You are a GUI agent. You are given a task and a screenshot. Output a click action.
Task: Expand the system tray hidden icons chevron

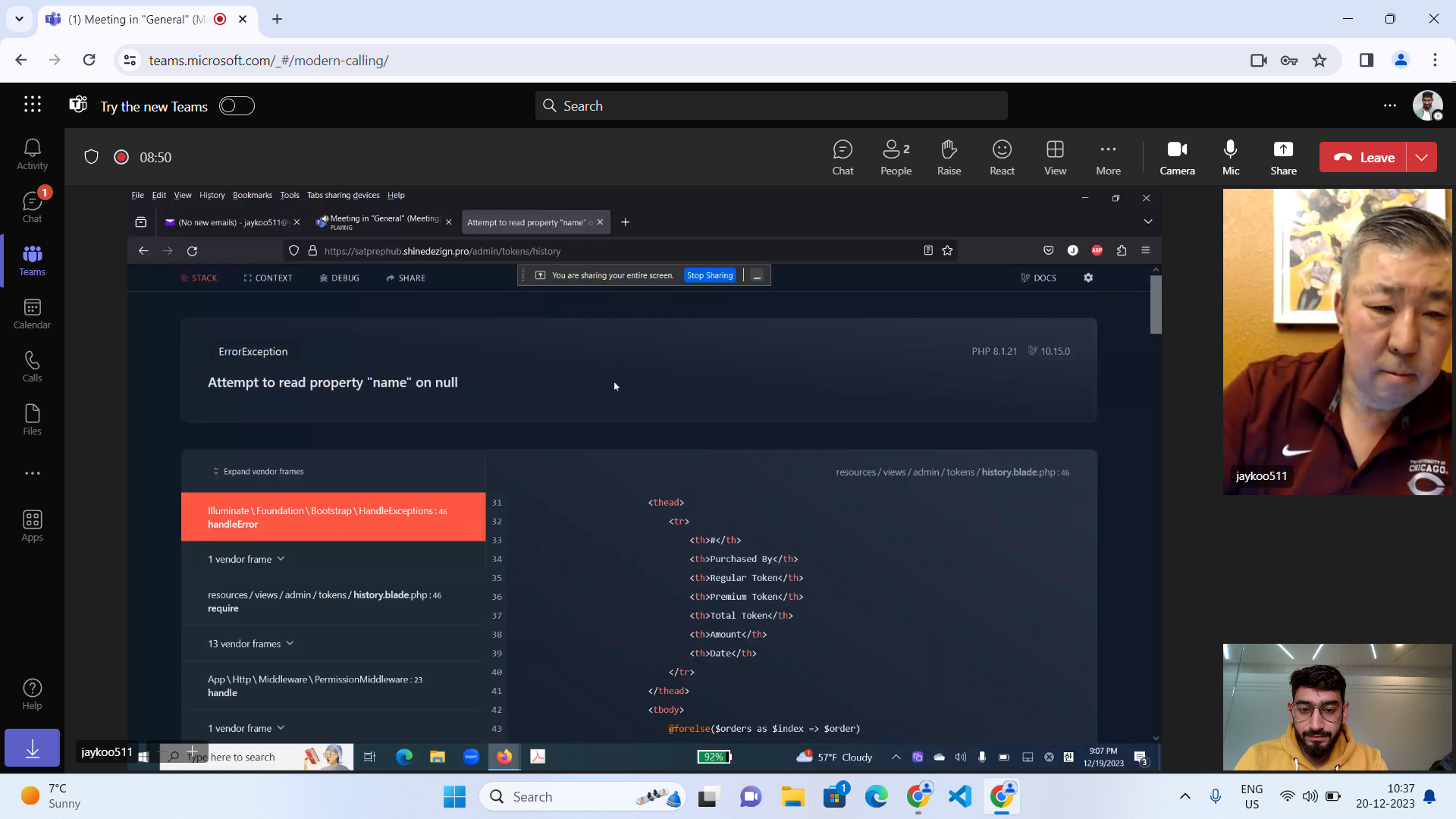click(x=1185, y=796)
